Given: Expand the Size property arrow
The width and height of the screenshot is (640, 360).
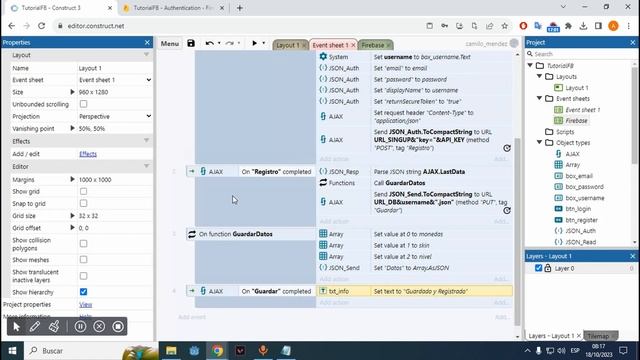Looking at the screenshot, I should tap(72, 92).
